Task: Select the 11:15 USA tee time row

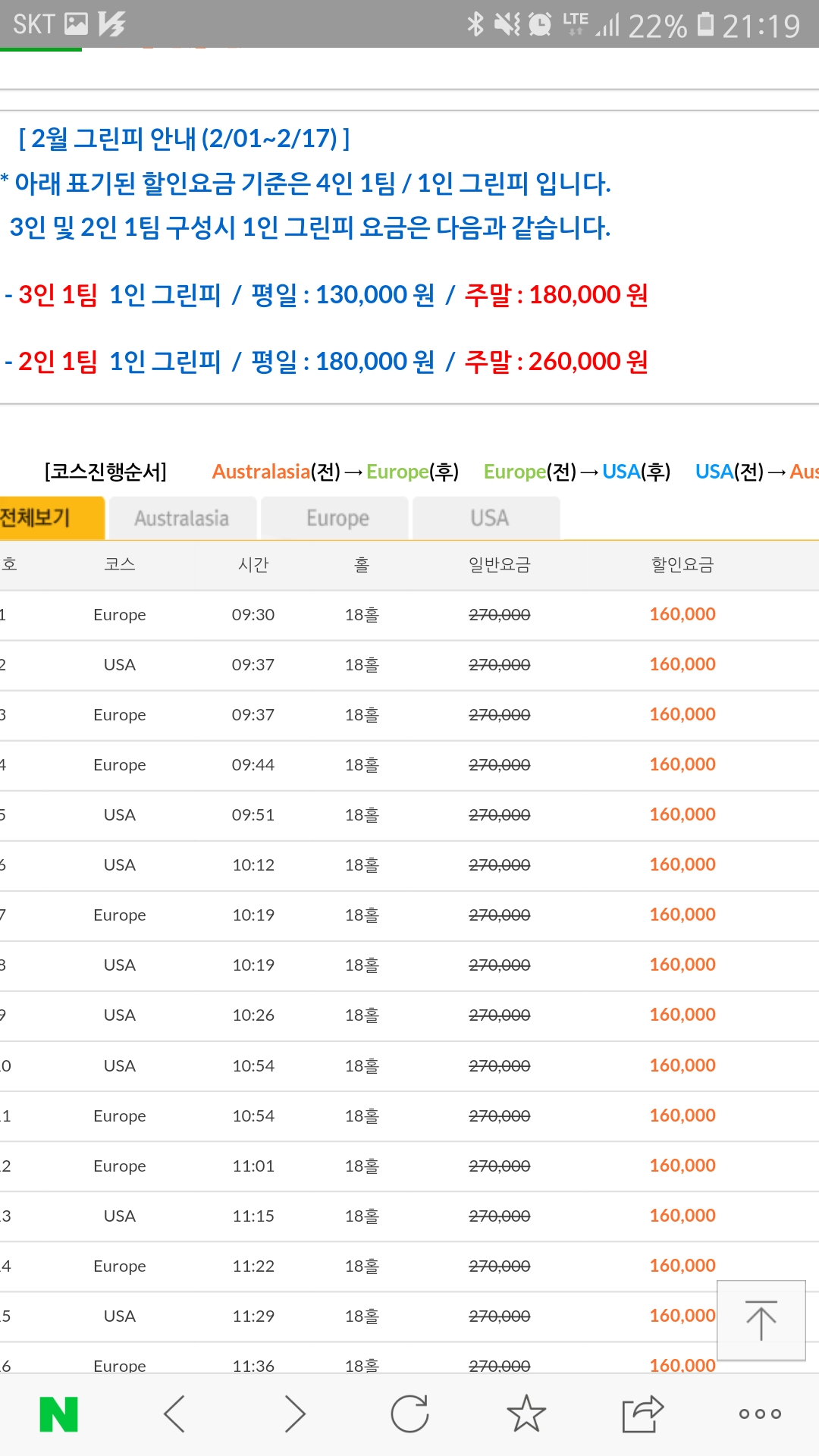Action: tap(253, 1216)
